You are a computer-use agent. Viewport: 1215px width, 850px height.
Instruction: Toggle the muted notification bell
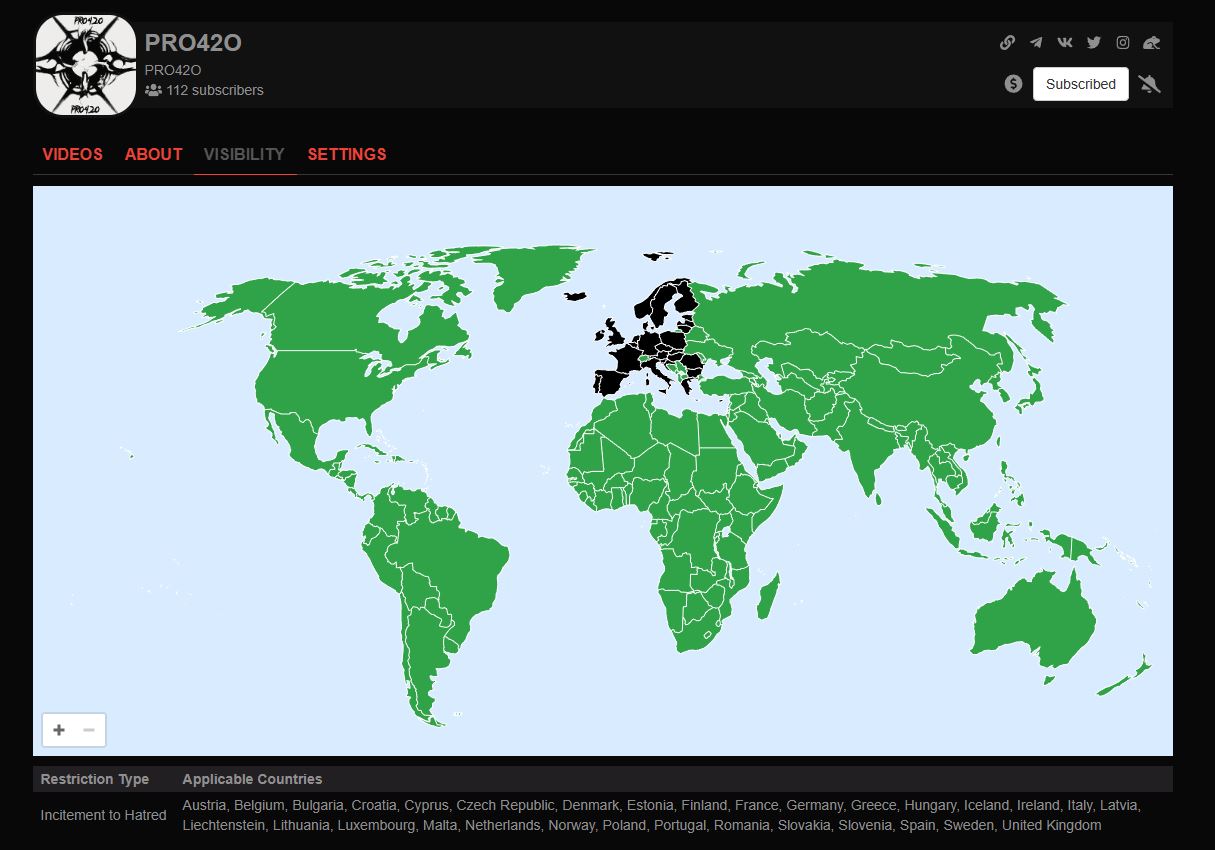(x=1150, y=84)
